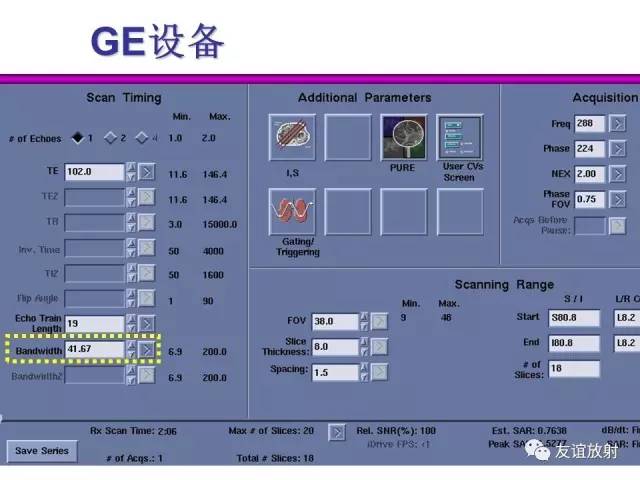Open the FOV arrow button

[380, 322]
